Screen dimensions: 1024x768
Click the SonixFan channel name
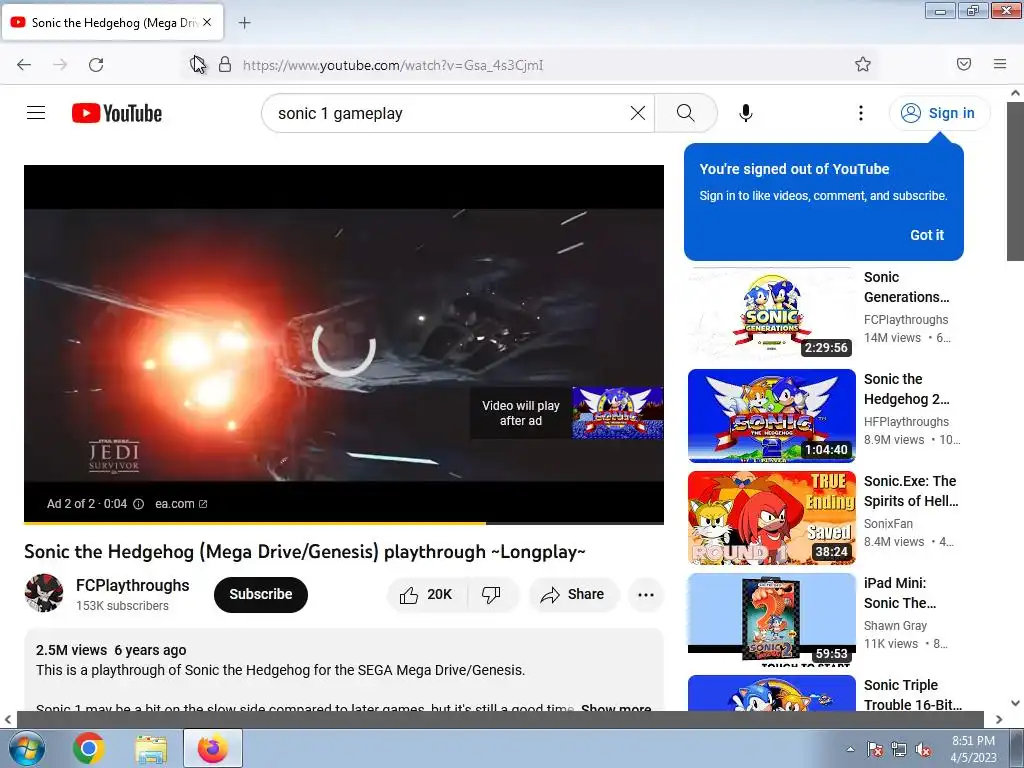888,524
